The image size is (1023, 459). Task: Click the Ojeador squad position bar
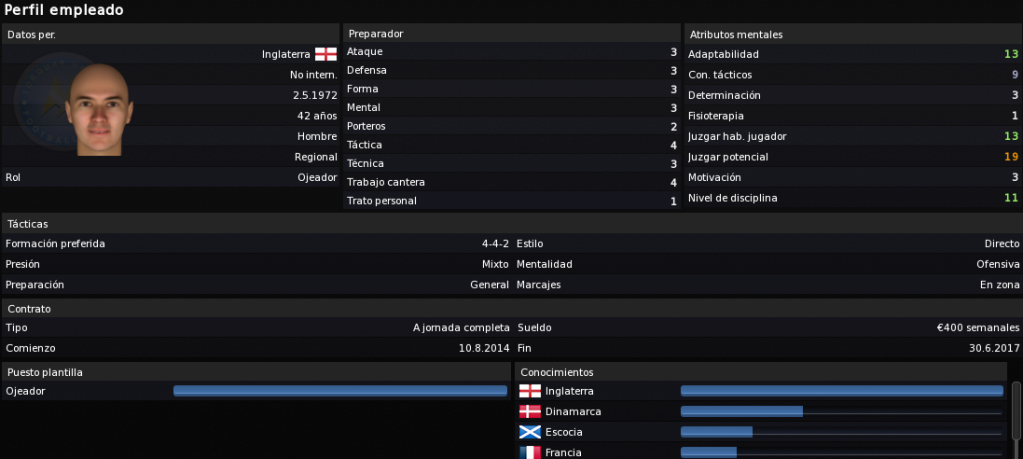coord(340,391)
